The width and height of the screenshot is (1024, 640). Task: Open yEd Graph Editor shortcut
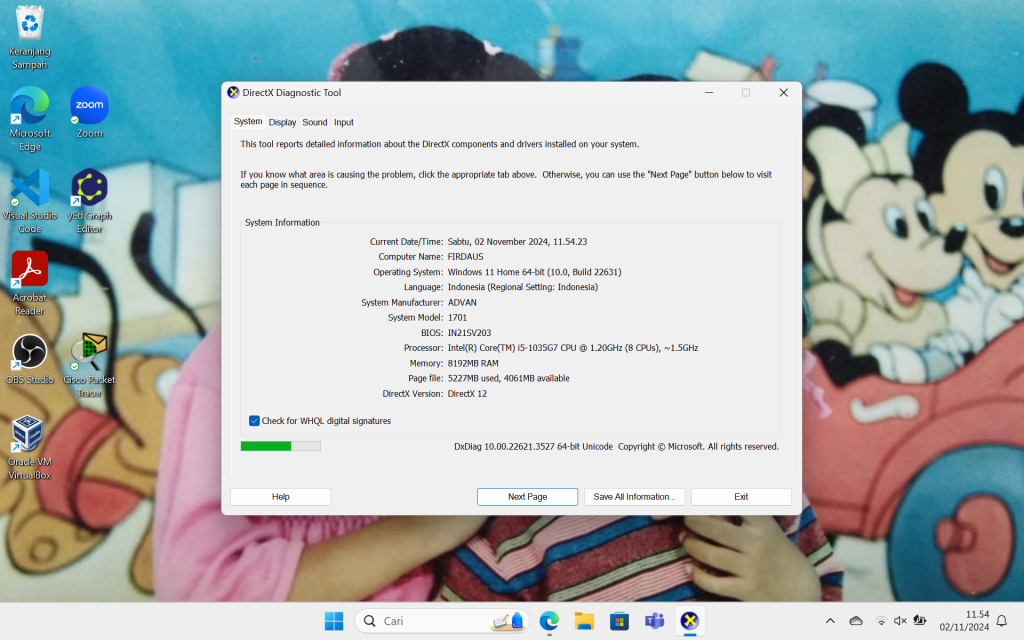(89, 189)
